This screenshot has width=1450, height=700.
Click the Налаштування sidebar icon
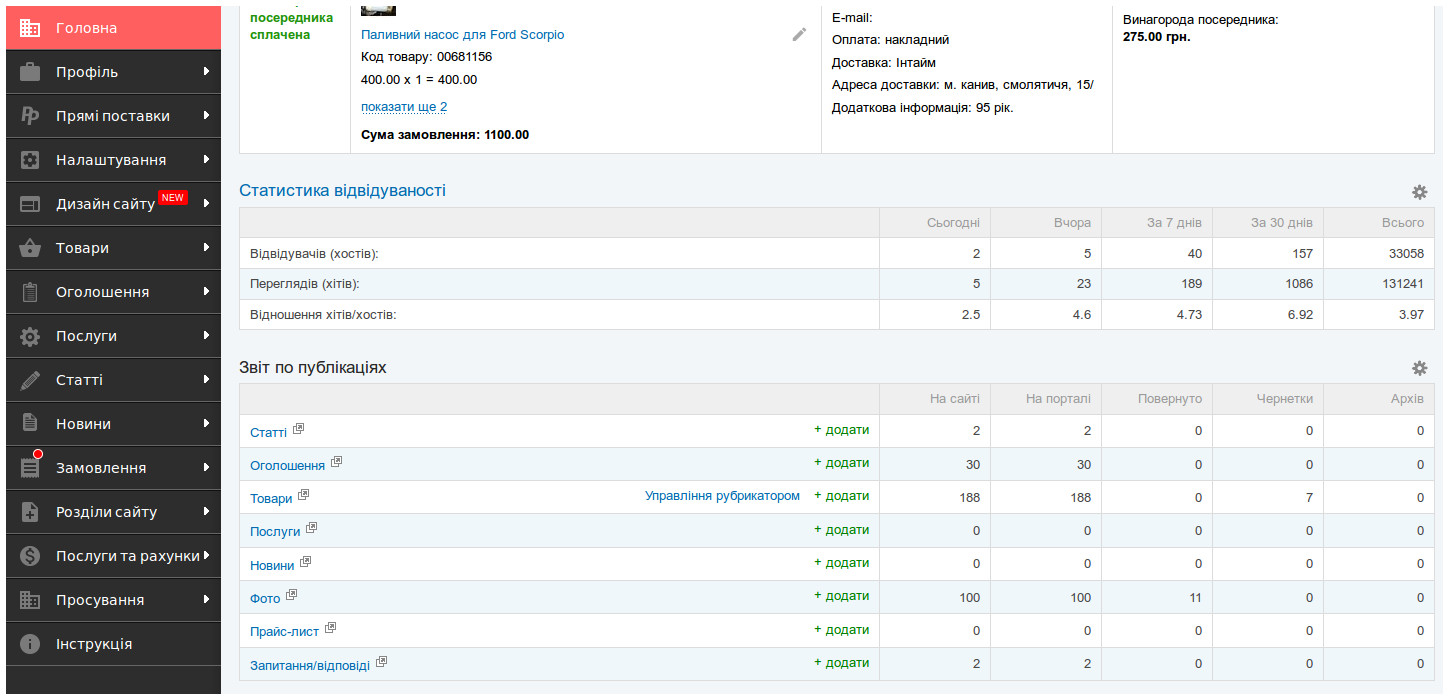pos(30,160)
